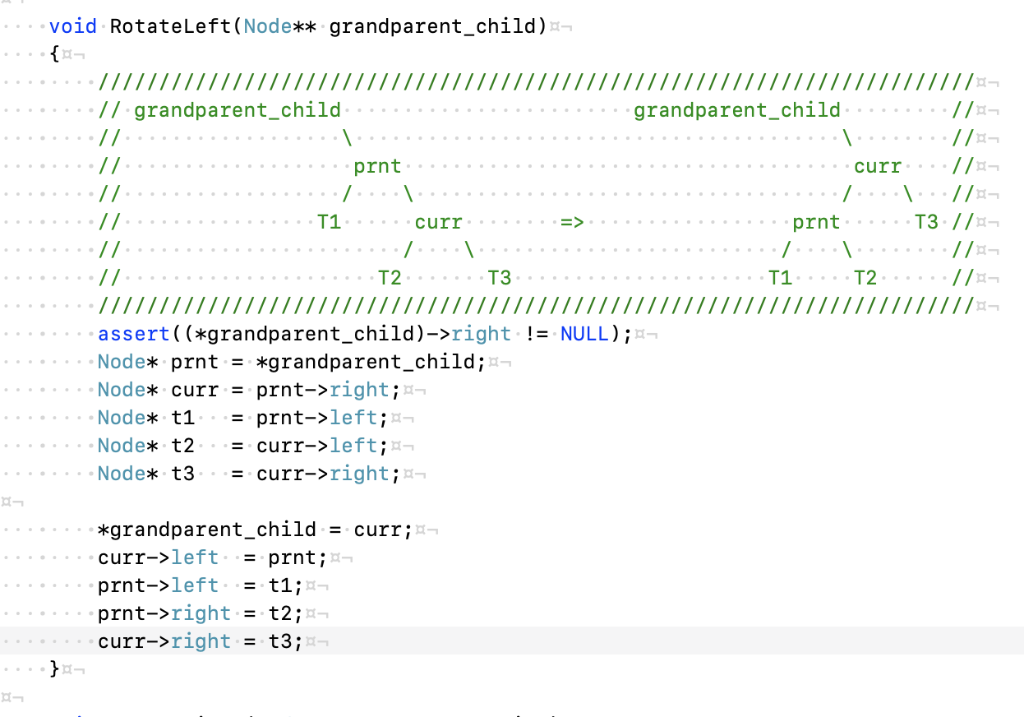
Task: Click the void keyword on the first line
Action: (x=71, y=26)
